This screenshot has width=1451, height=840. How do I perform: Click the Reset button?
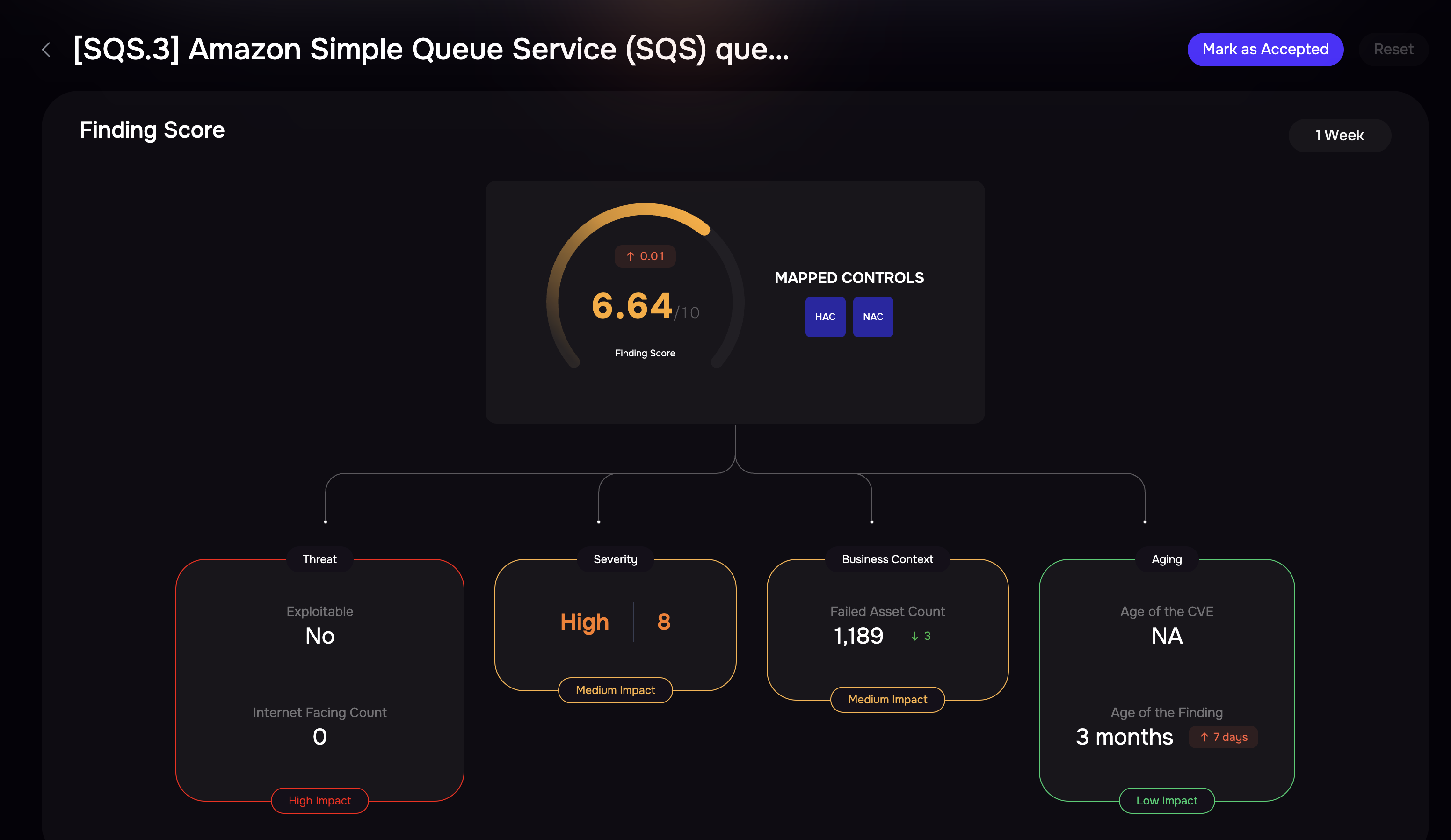(x=1393, y=50)
